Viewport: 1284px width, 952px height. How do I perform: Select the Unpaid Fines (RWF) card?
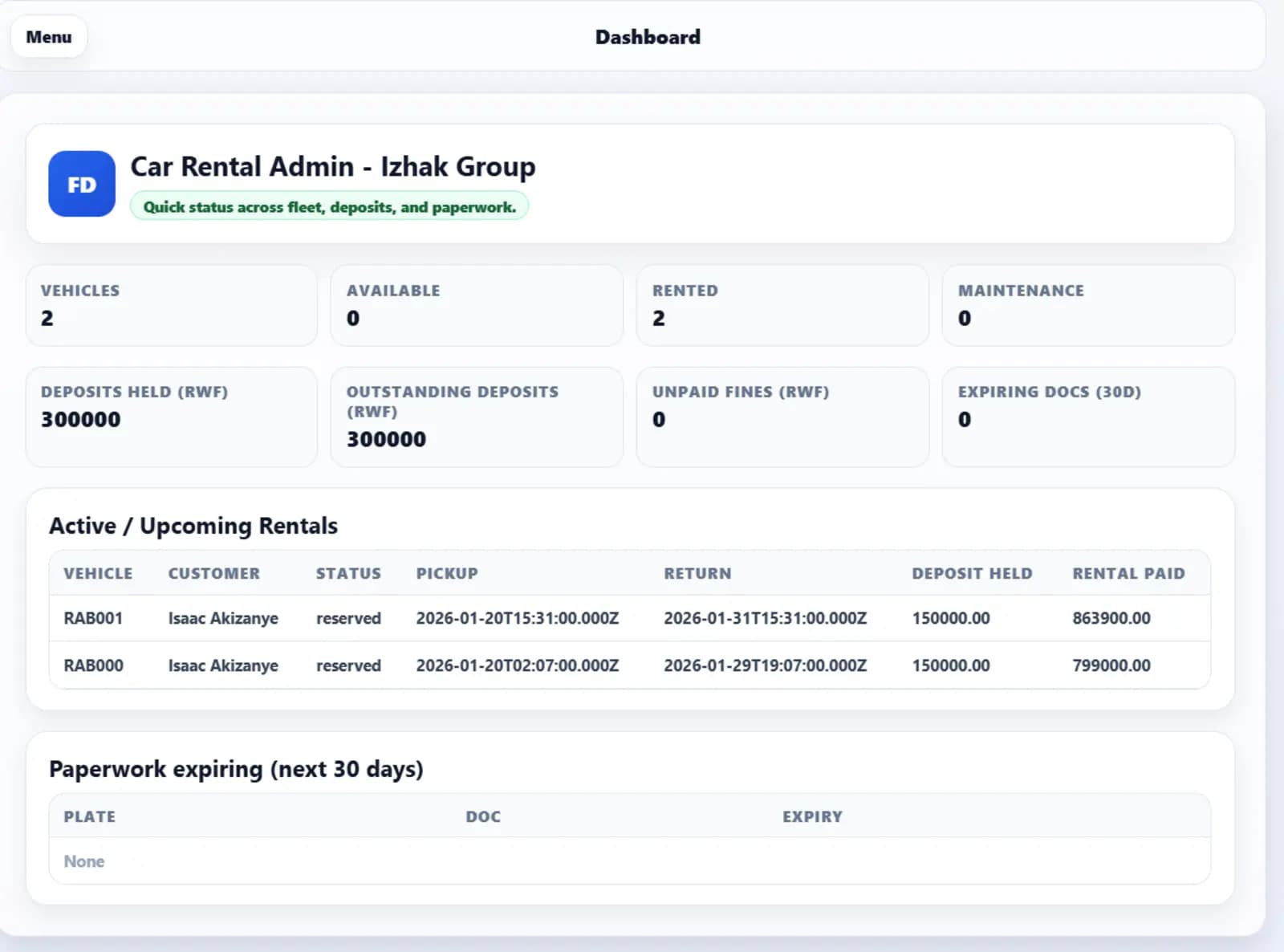pos(782,417)
